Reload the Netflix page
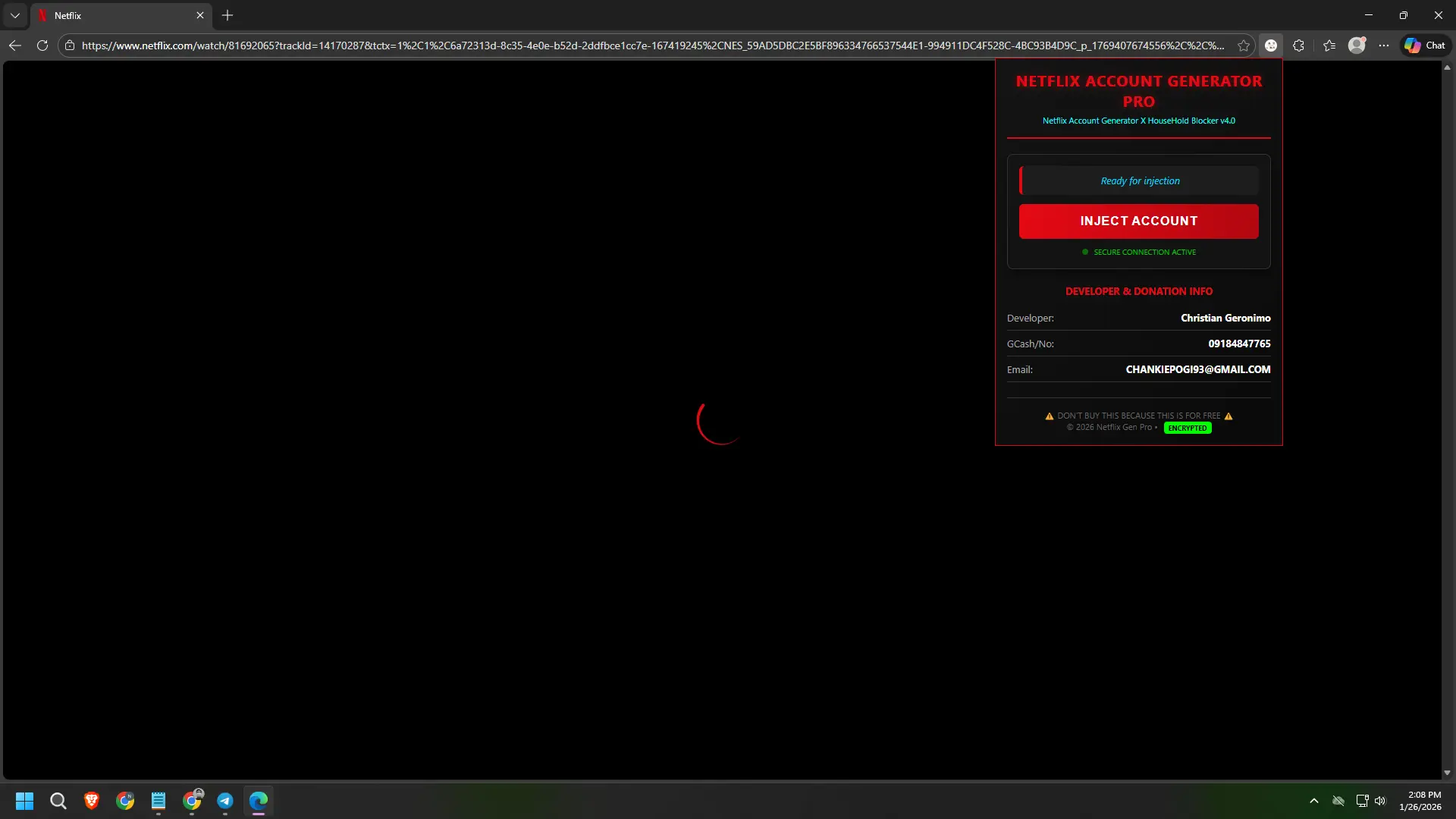 click(42, 45)
